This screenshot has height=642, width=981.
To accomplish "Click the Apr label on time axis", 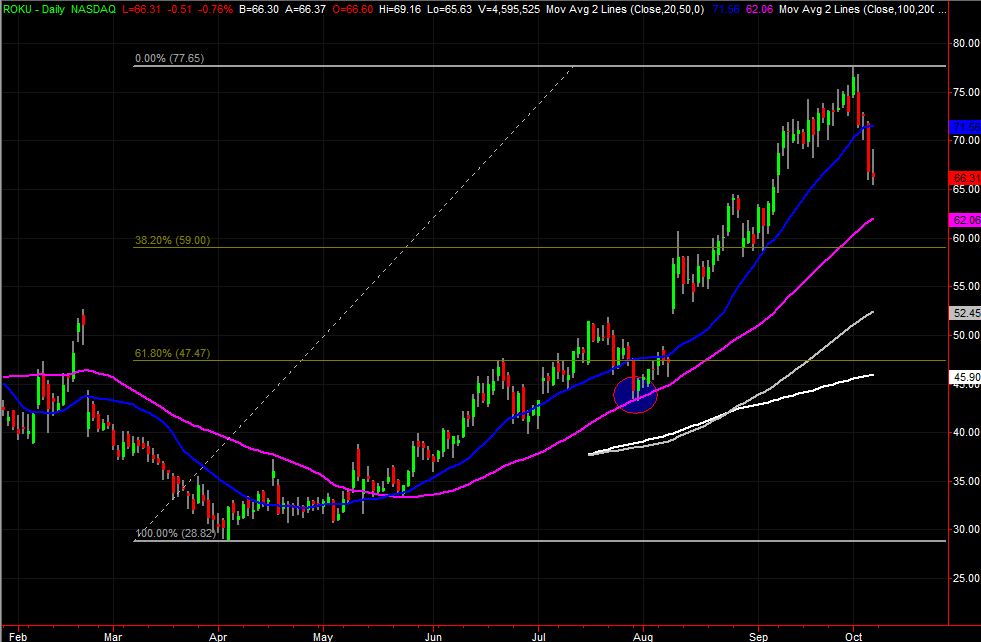I will pyautogui.click(x=217, y=634).
